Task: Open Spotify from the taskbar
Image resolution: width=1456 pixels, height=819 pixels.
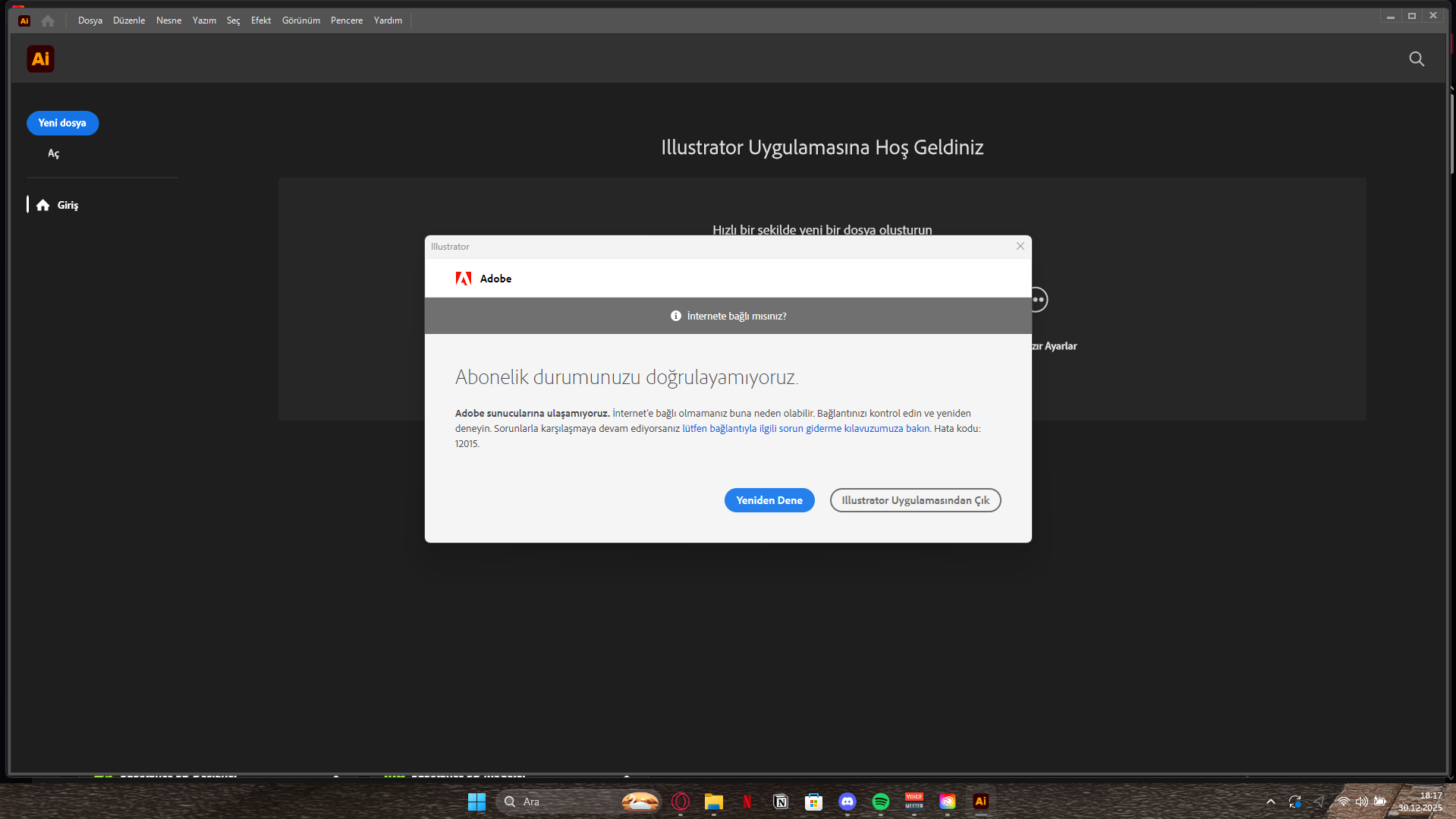Action: [881, 802]
